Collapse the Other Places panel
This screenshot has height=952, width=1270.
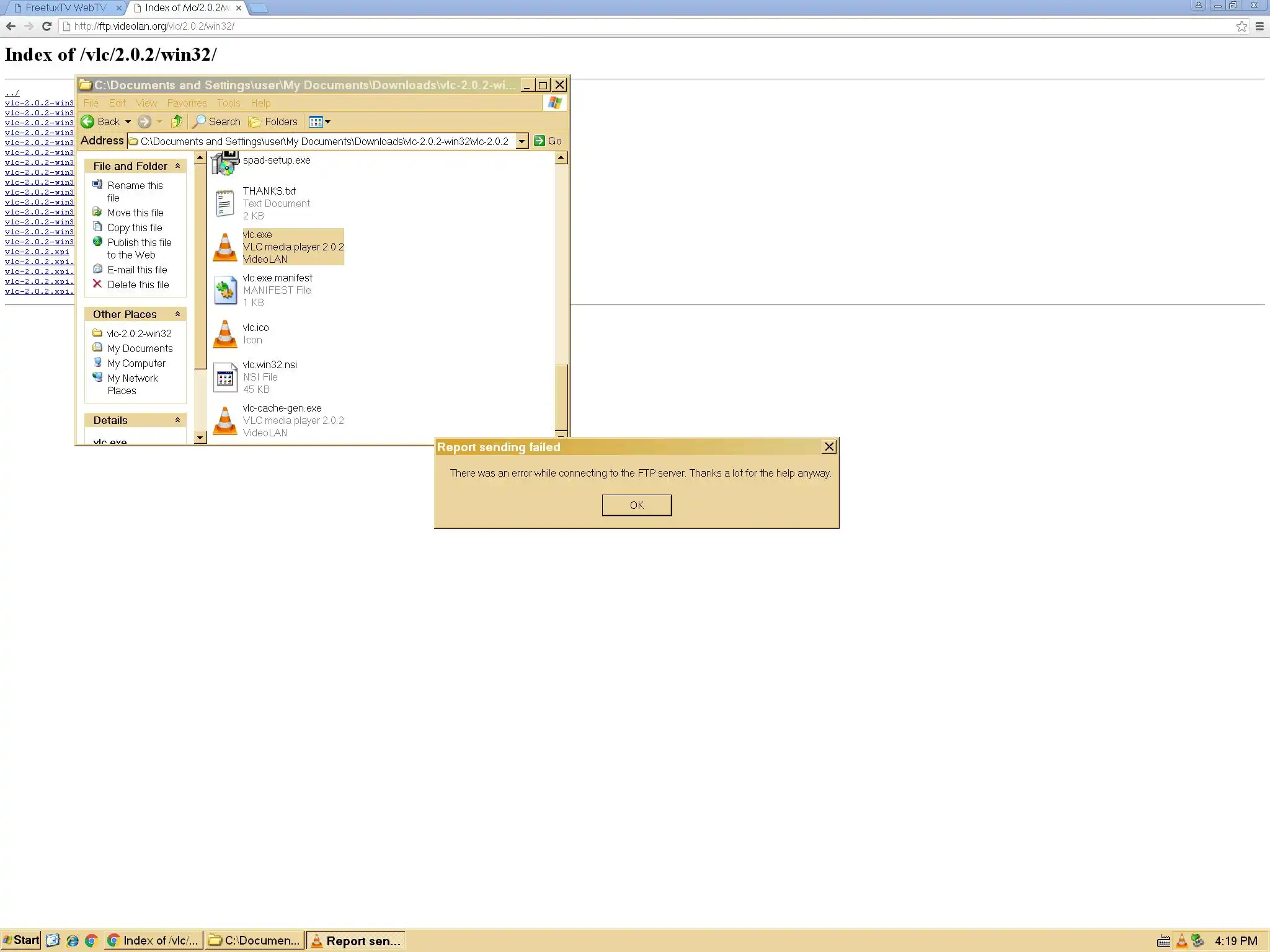pos(177,314)
